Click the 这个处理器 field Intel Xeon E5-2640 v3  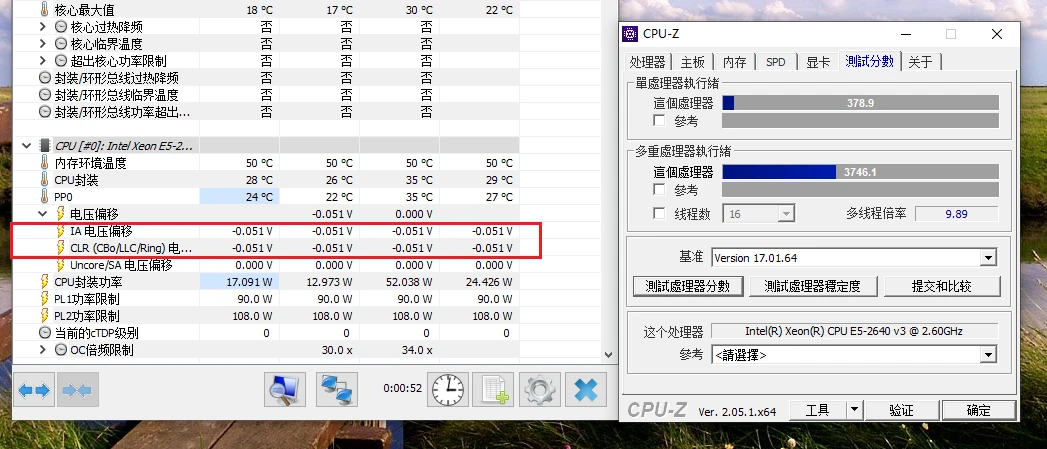(x=854, y=331)
